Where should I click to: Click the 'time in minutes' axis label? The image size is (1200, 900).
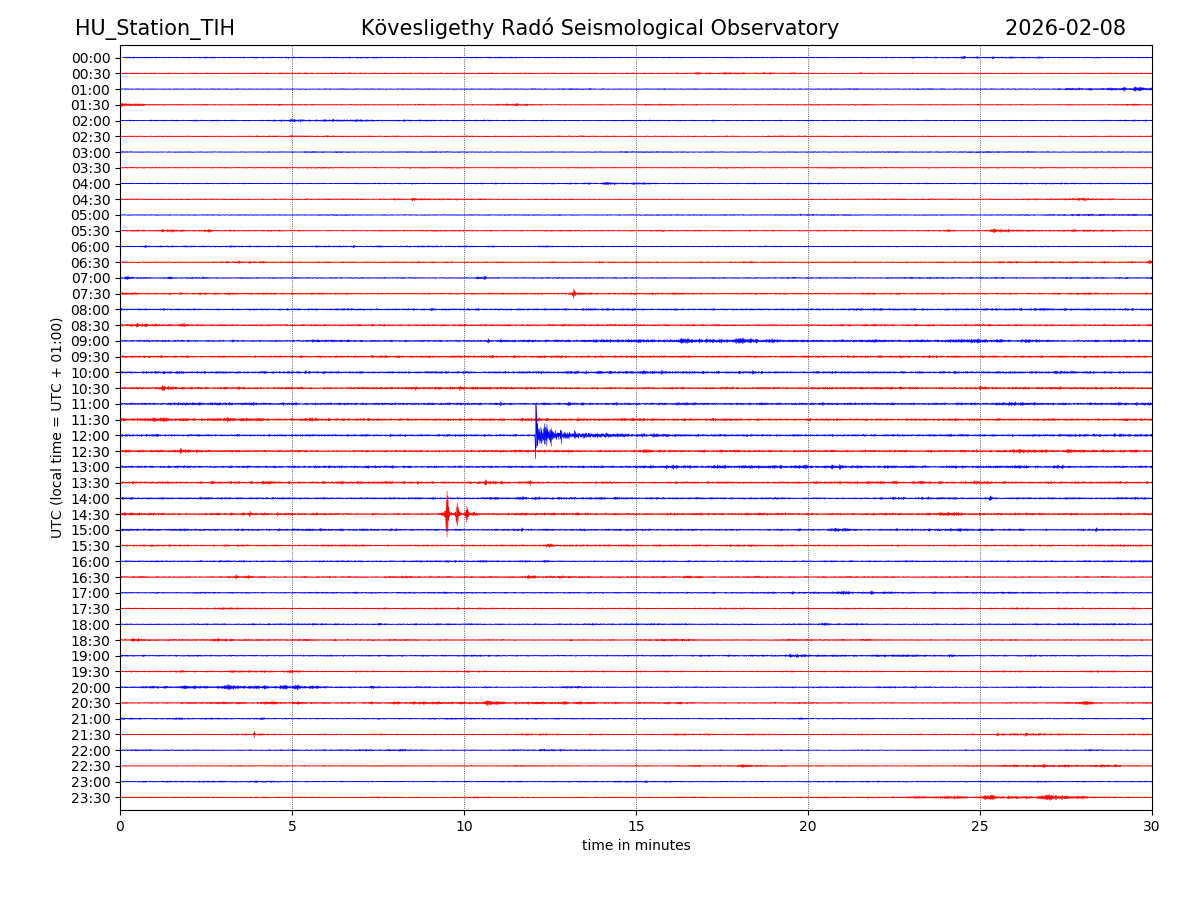tap(636, 846)
